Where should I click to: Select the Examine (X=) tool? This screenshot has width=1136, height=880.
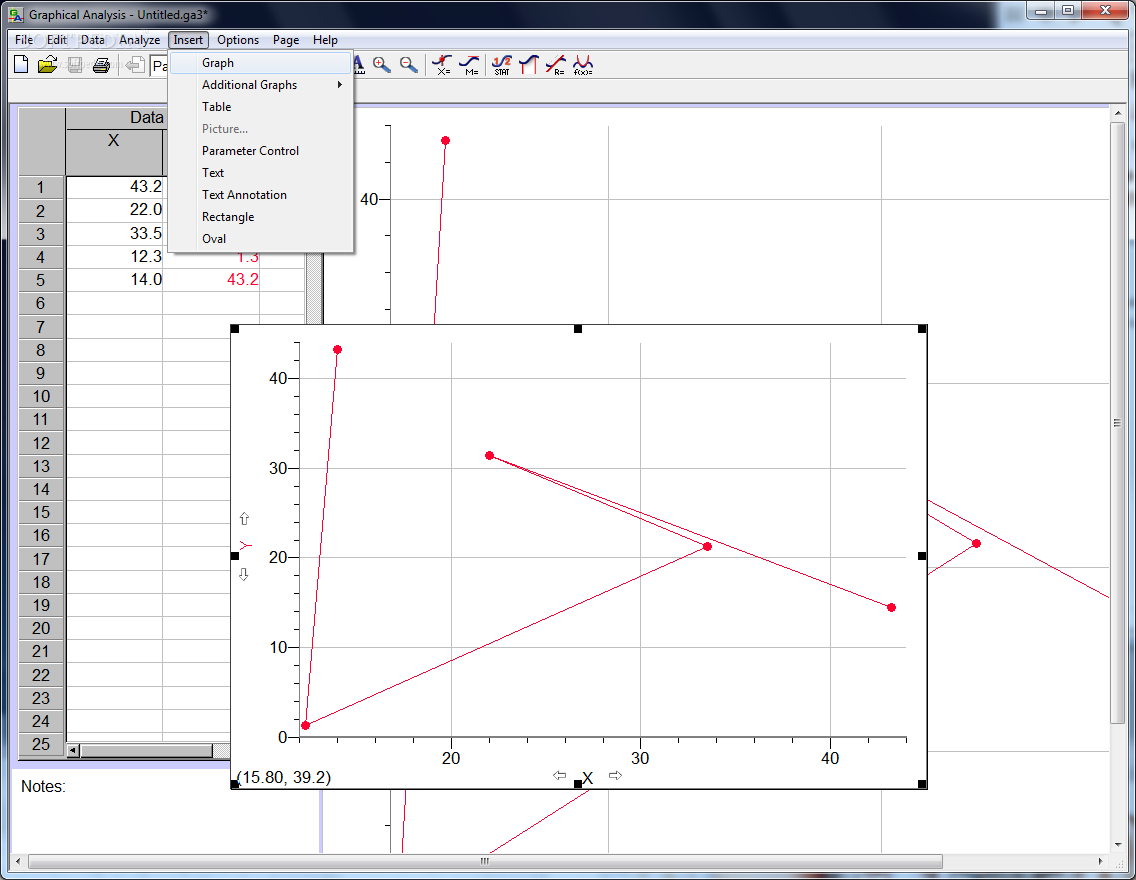click(442, 65)
